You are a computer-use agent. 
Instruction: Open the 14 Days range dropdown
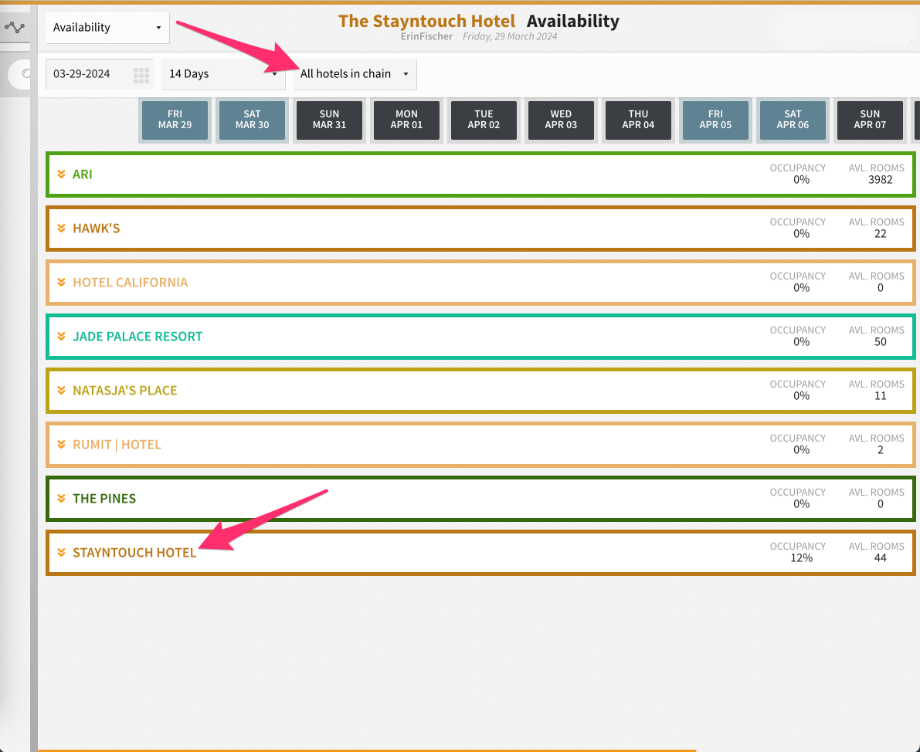pyautogui.click(x=223, y=74)
